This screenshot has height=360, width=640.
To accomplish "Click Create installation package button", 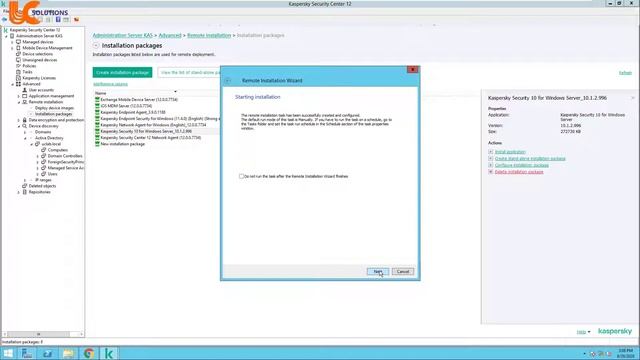I will coord(122,72).
